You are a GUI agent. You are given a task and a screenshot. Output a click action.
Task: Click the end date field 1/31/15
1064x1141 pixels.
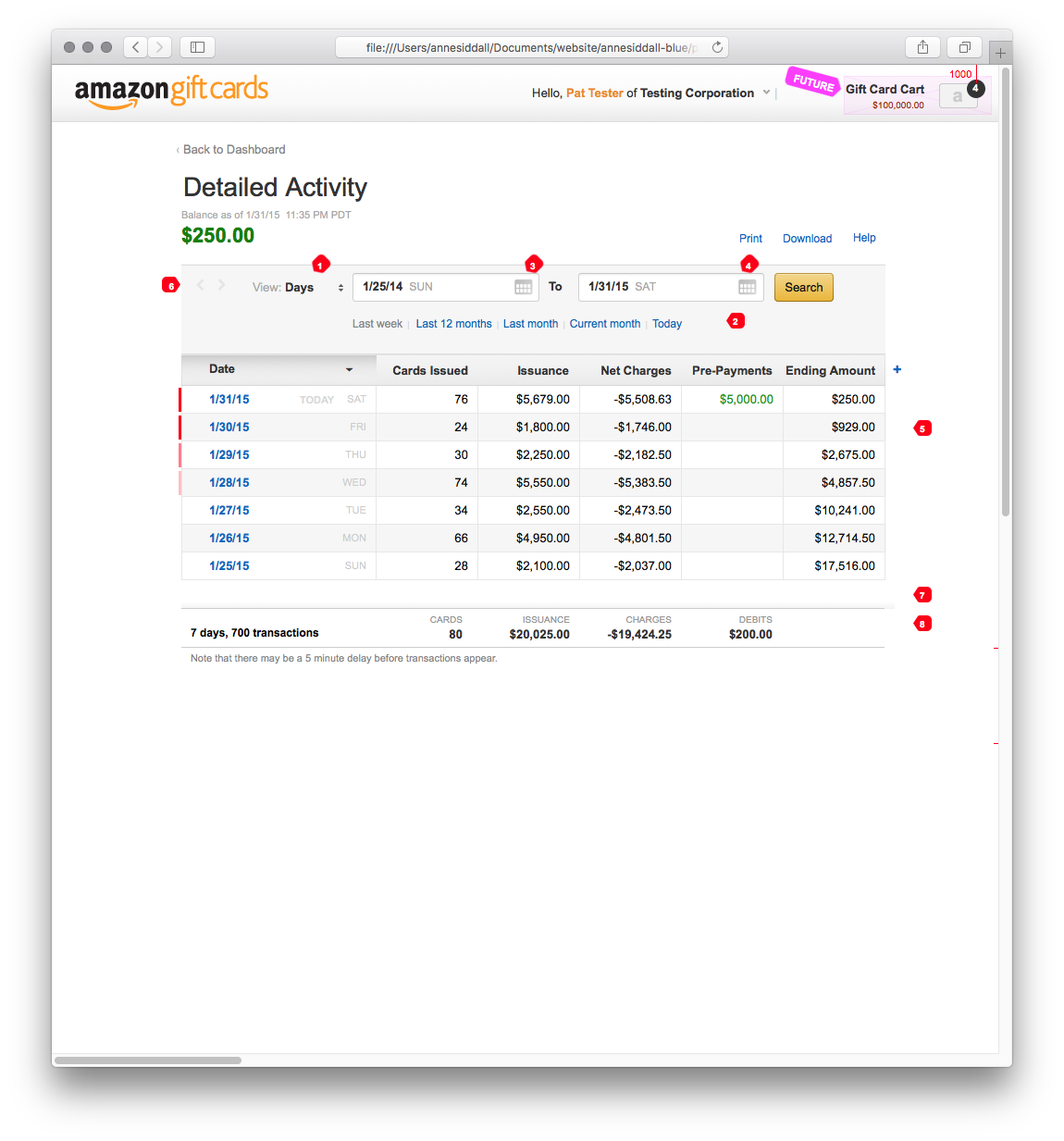tap(670, 287)
